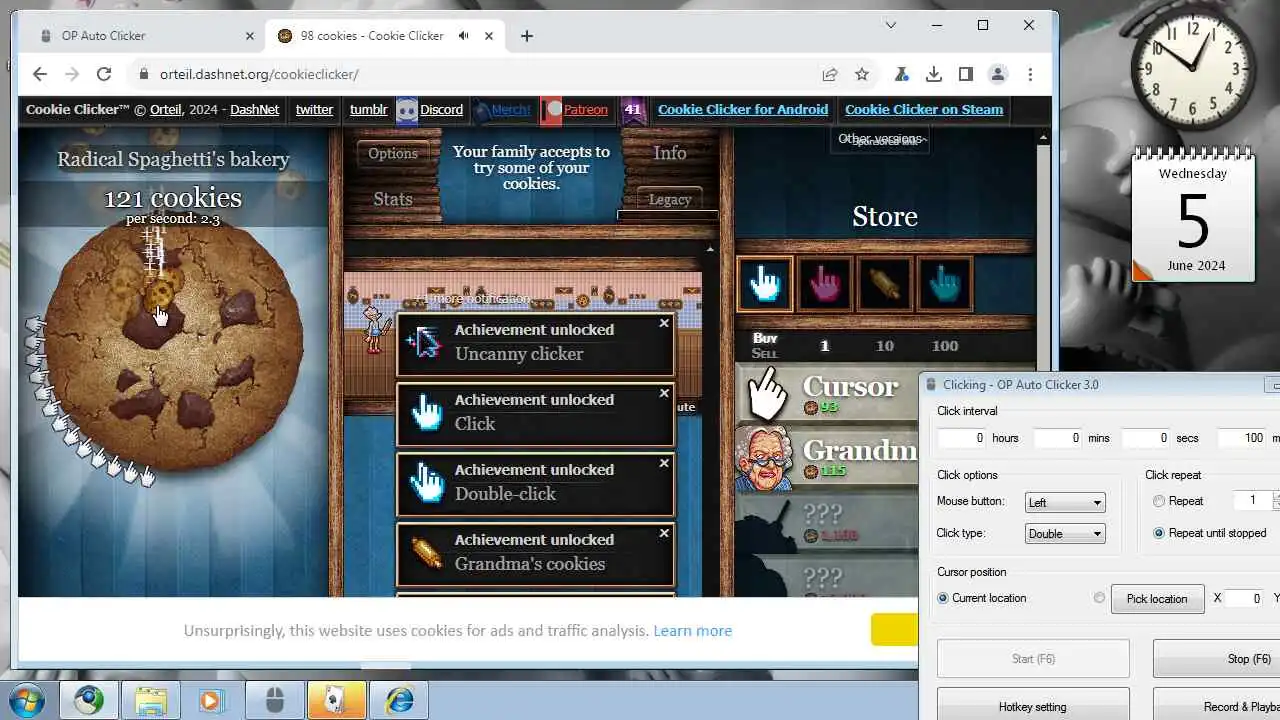Click the secs interval field
1280x720 pixels.
click(x=1146, y=438)
